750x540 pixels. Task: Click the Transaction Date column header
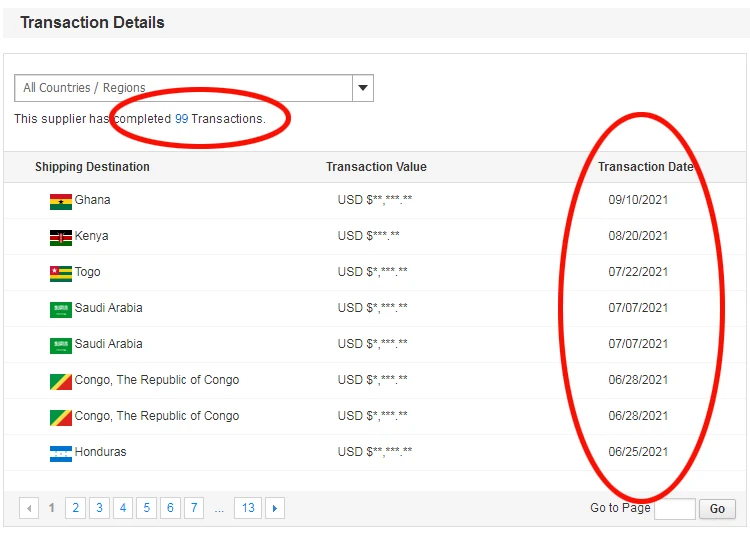pos(645,167)
